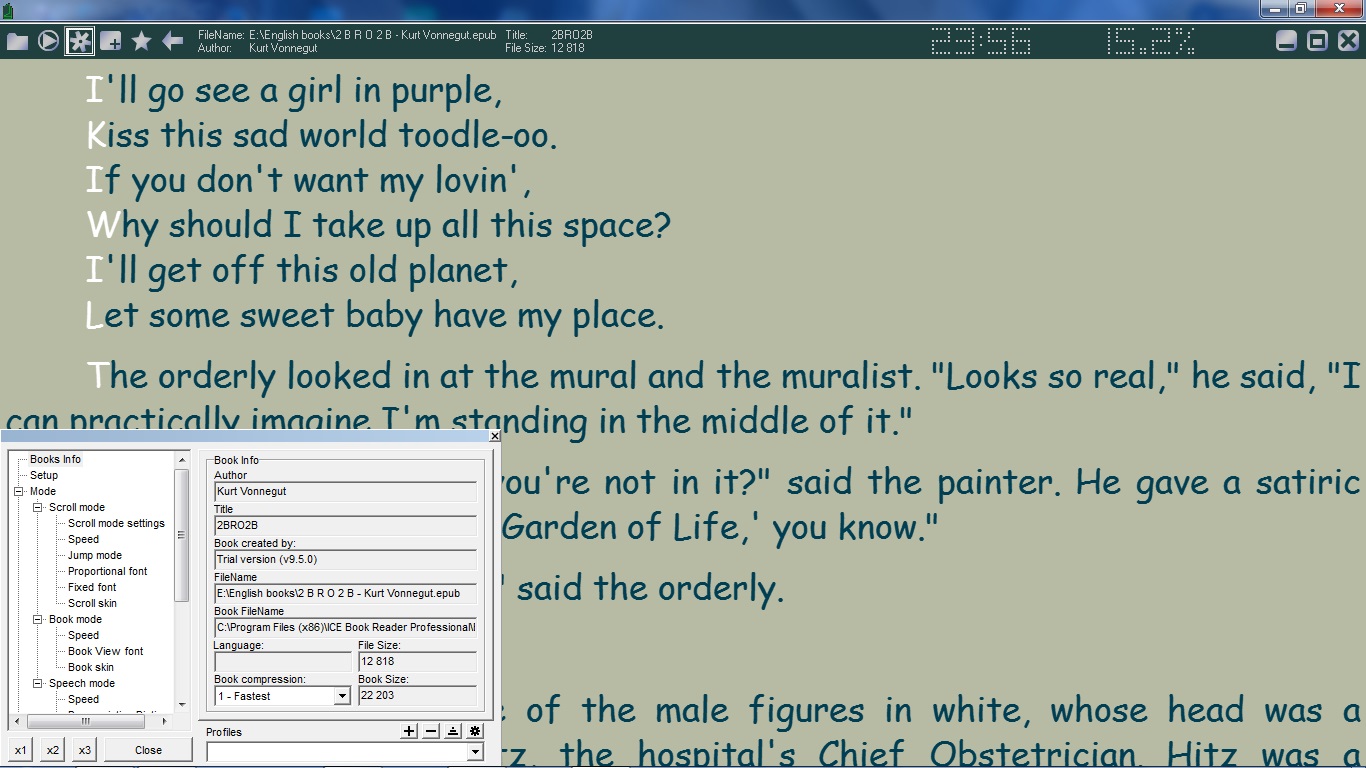The height and width of the screenshot is (768, 1366).
Task: Open the Profiles dropdown list
Action: 475,751
